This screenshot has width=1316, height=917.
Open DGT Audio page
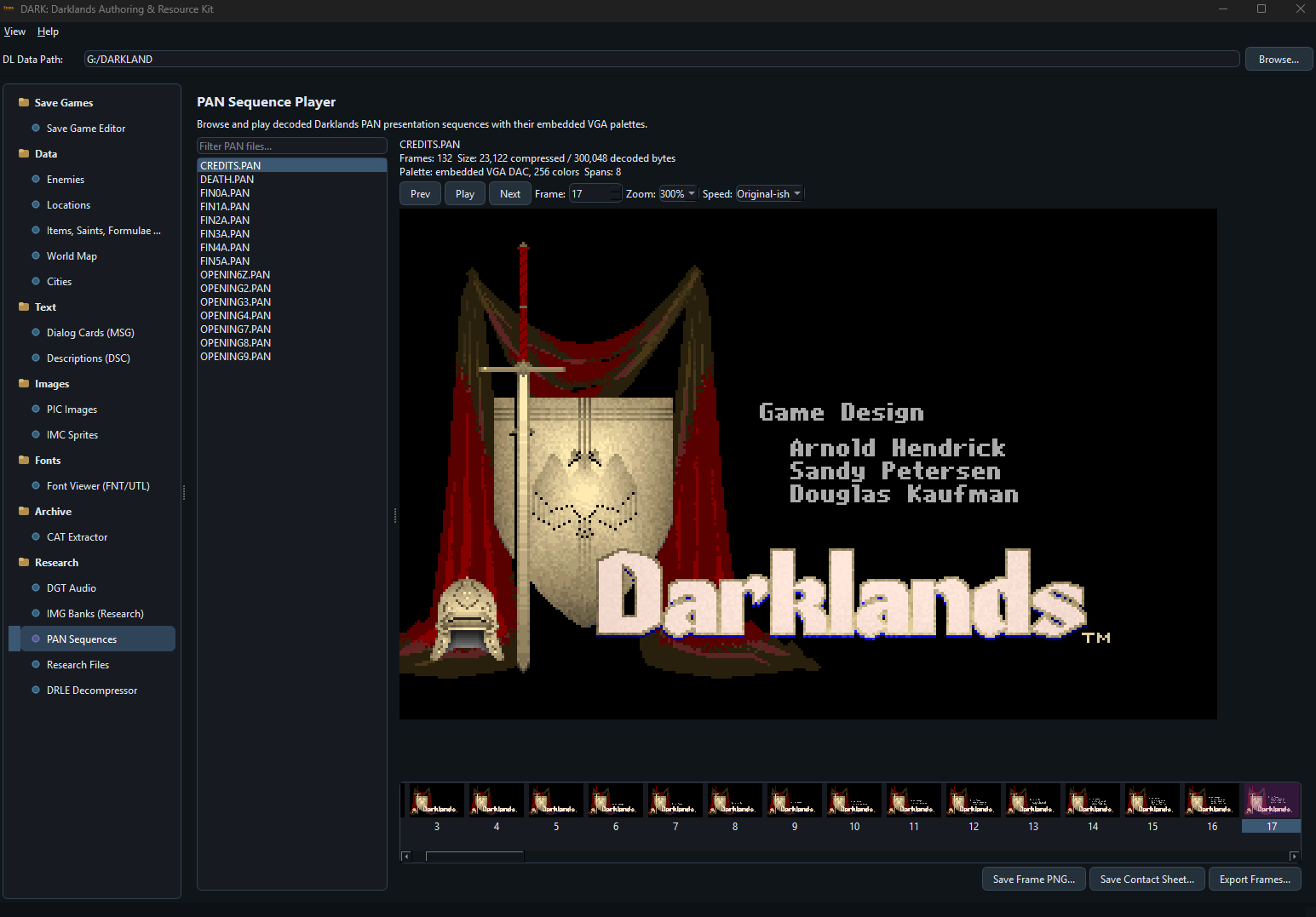click(x=72, y=588)
